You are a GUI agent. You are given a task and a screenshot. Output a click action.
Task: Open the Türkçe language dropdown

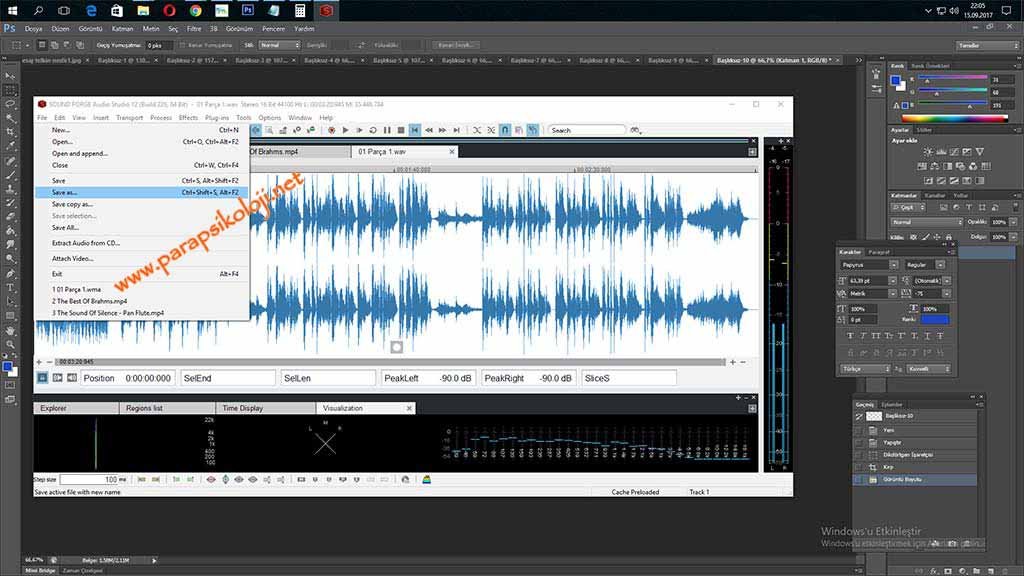[x=865, y=369]
